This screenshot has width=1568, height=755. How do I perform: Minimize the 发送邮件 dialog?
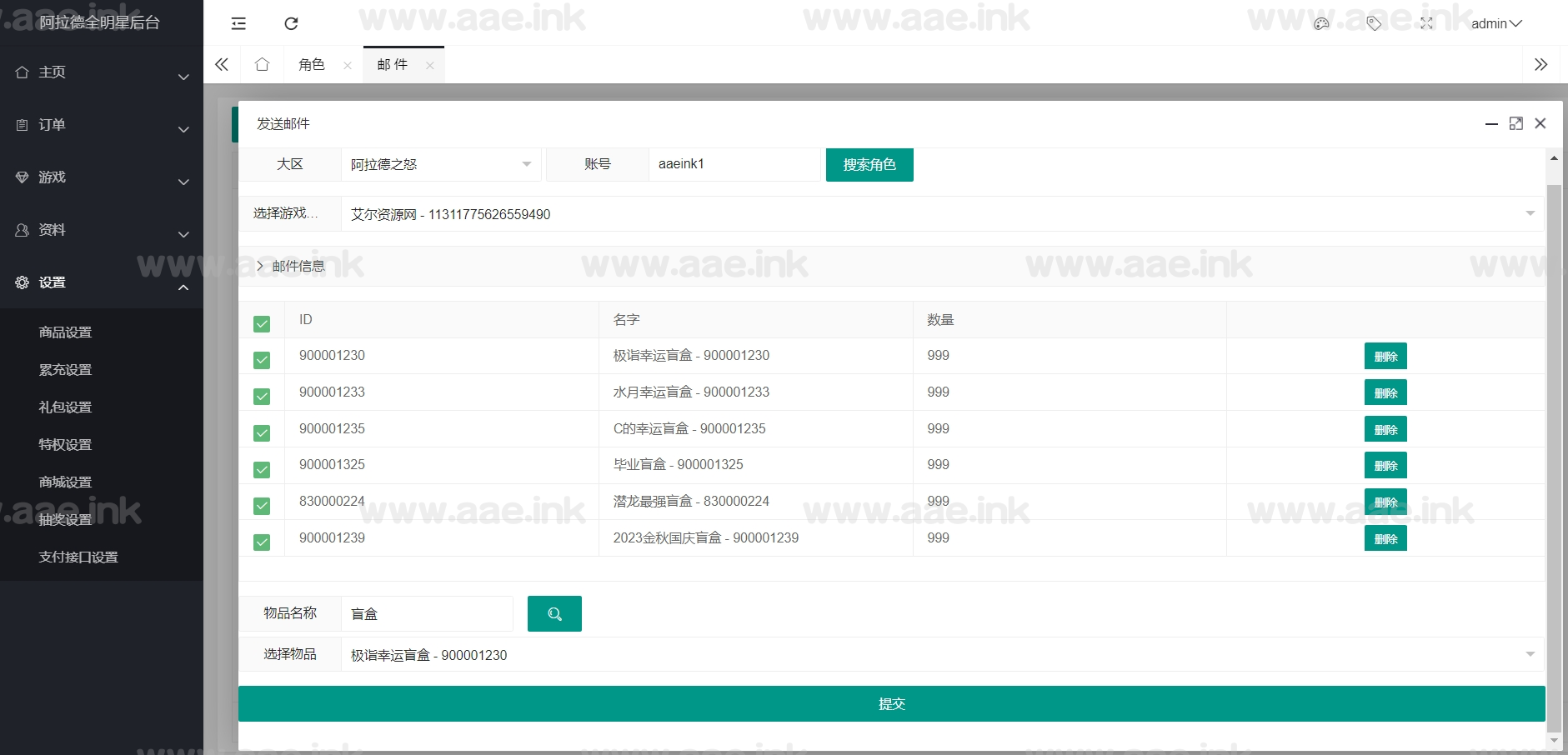click(x=1491, y=123)
